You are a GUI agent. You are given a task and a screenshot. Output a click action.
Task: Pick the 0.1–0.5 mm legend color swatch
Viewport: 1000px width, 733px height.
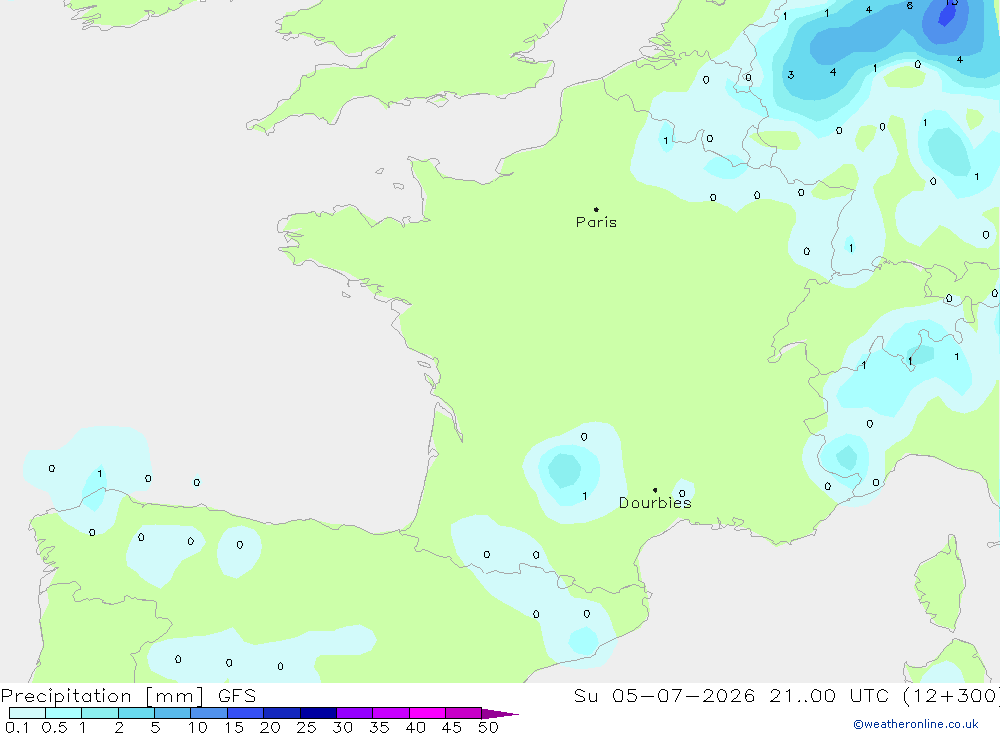coord(27,713)
